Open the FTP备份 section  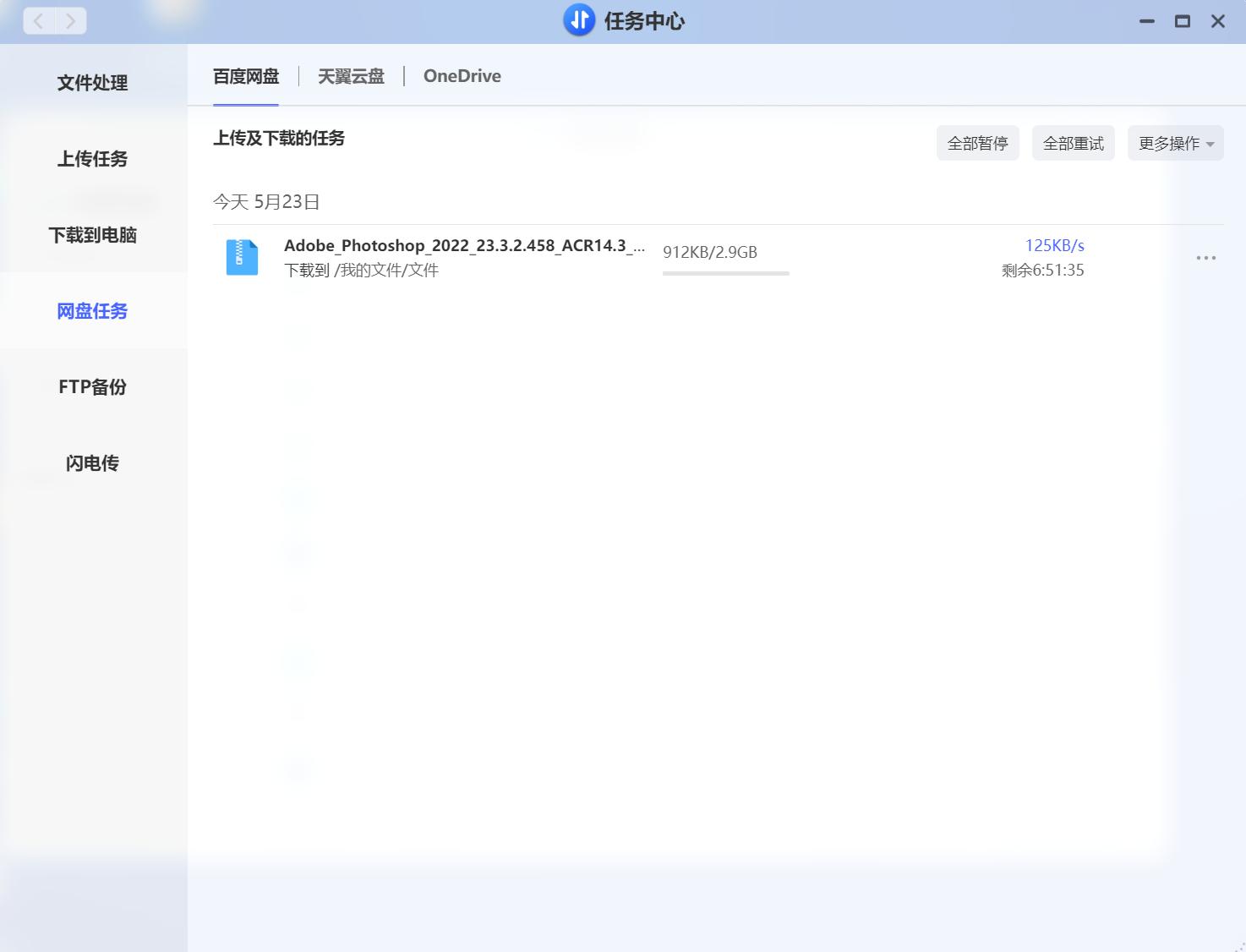(91, 387)
